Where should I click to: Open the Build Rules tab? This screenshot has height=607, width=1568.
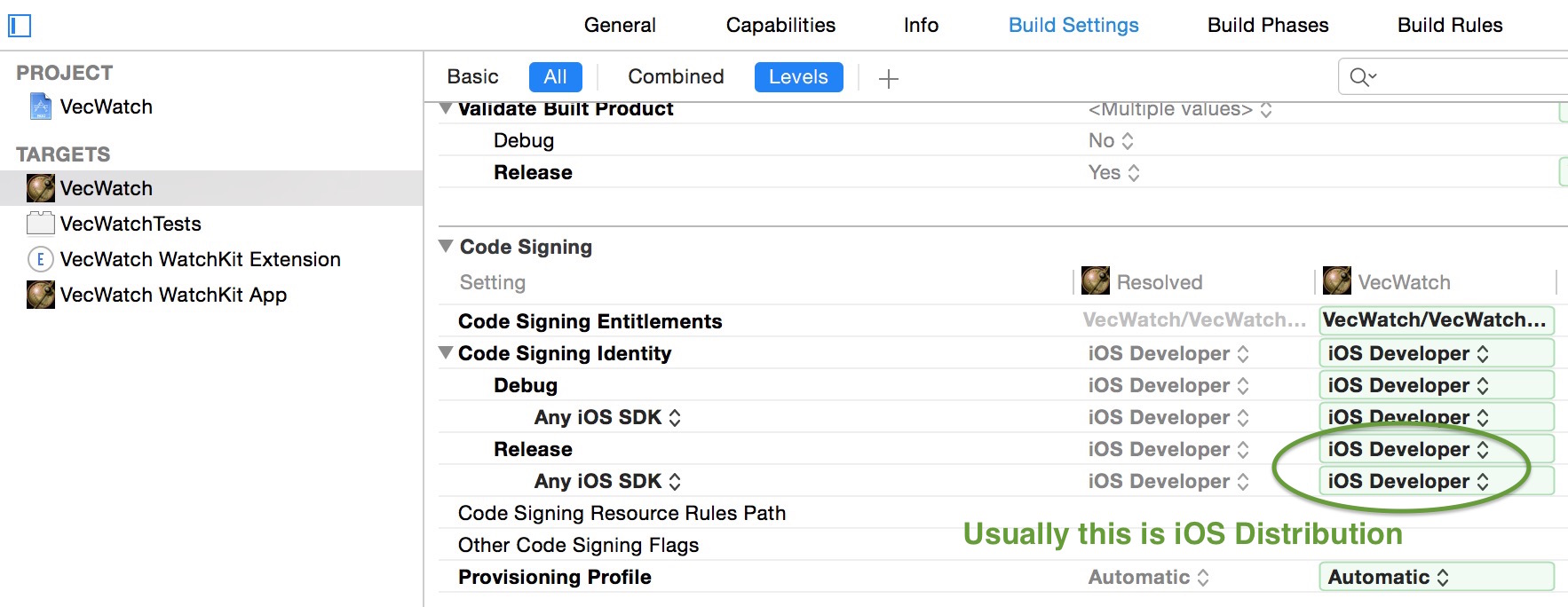(x=1450, y=25)
